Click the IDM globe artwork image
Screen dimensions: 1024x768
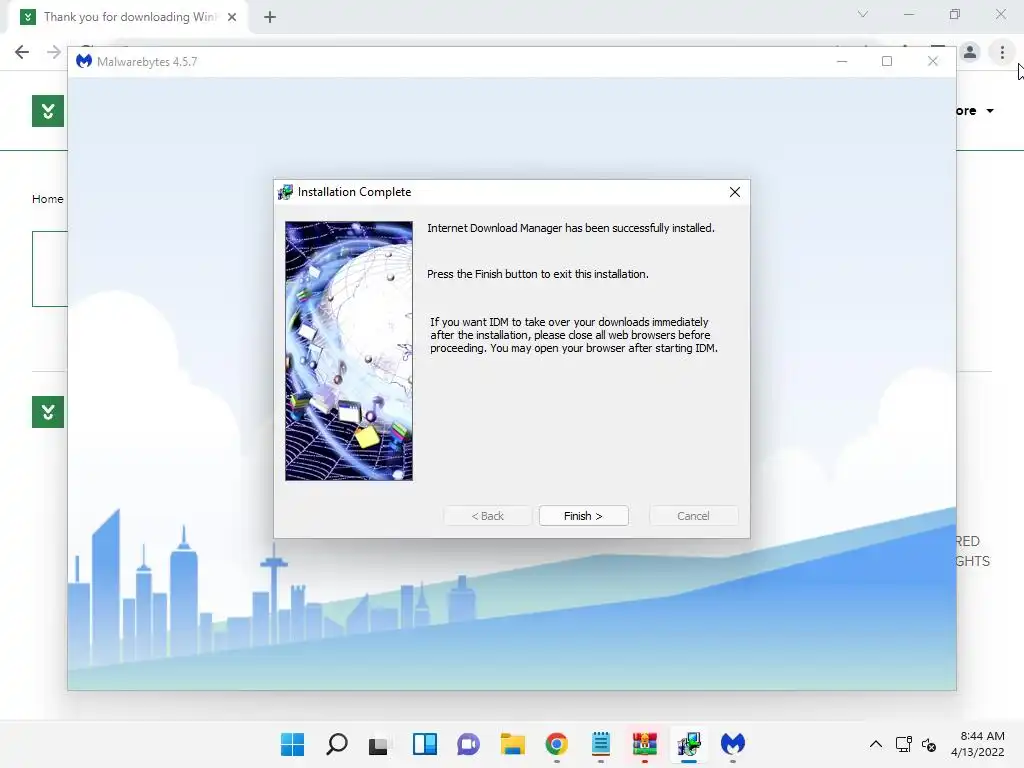[349, 351]
